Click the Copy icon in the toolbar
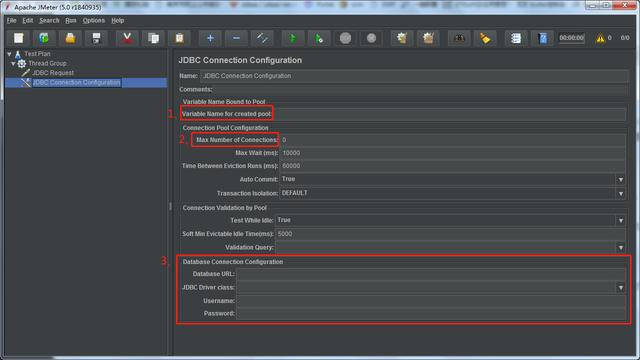The image size is (640, 360). [x=153, y=38]
